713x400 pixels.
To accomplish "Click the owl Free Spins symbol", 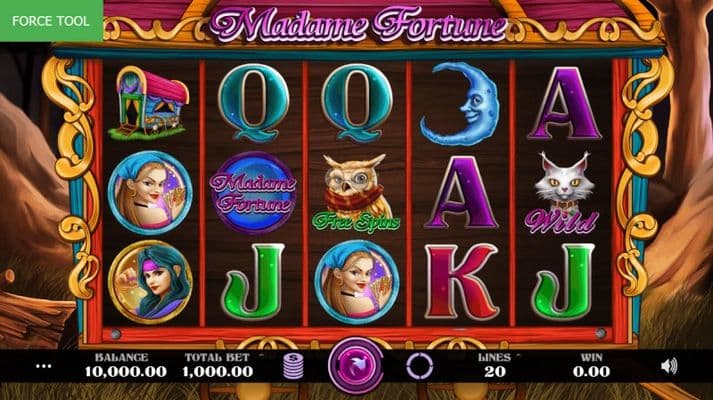I will tap(356, 194).
